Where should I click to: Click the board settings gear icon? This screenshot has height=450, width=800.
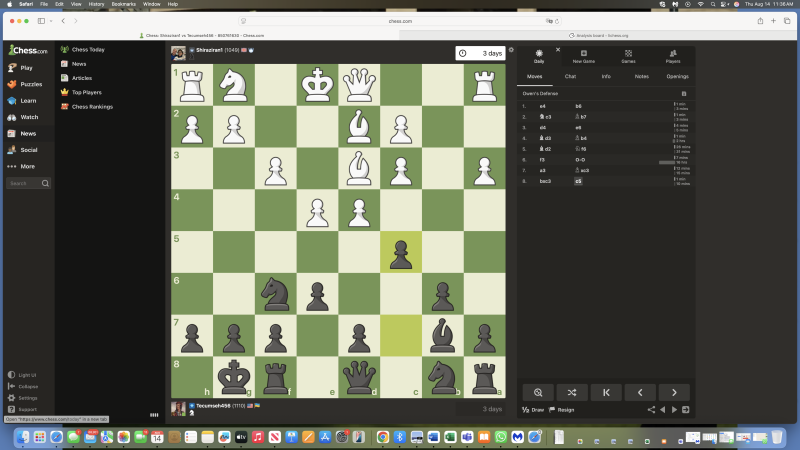coord(511,49)
